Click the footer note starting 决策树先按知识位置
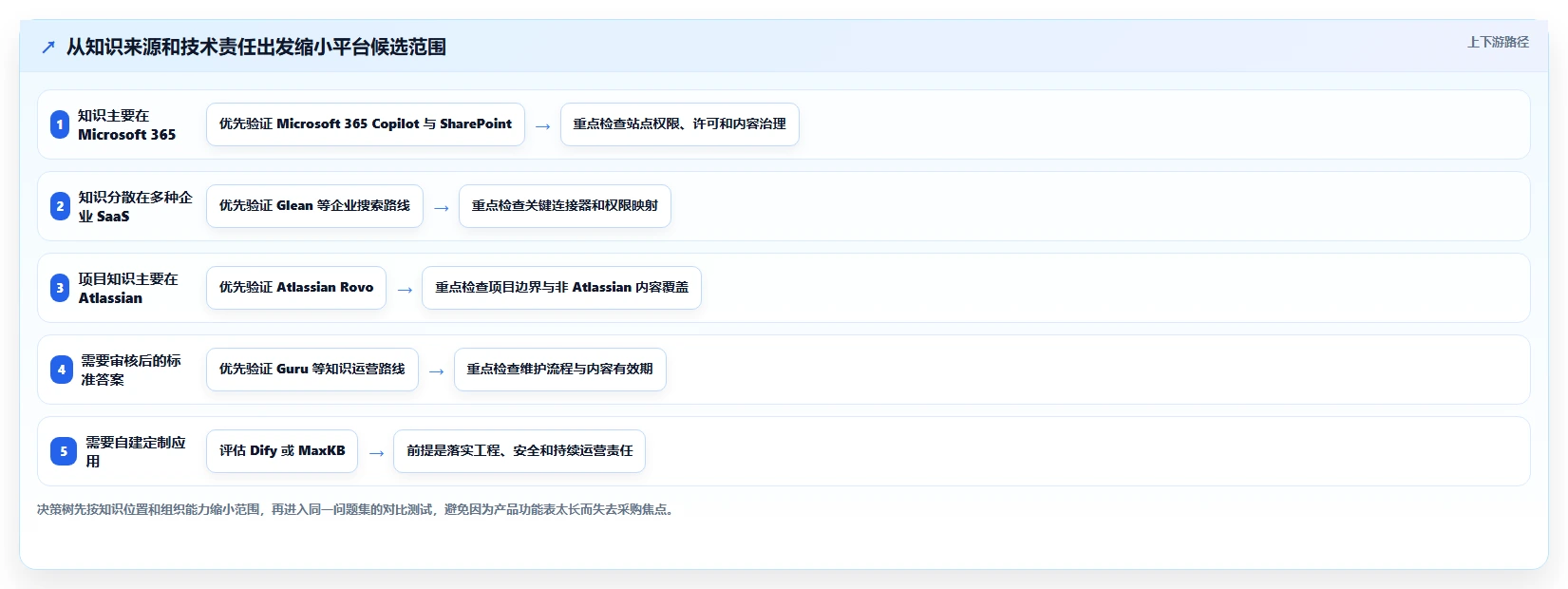 click(x=357, y=510)
